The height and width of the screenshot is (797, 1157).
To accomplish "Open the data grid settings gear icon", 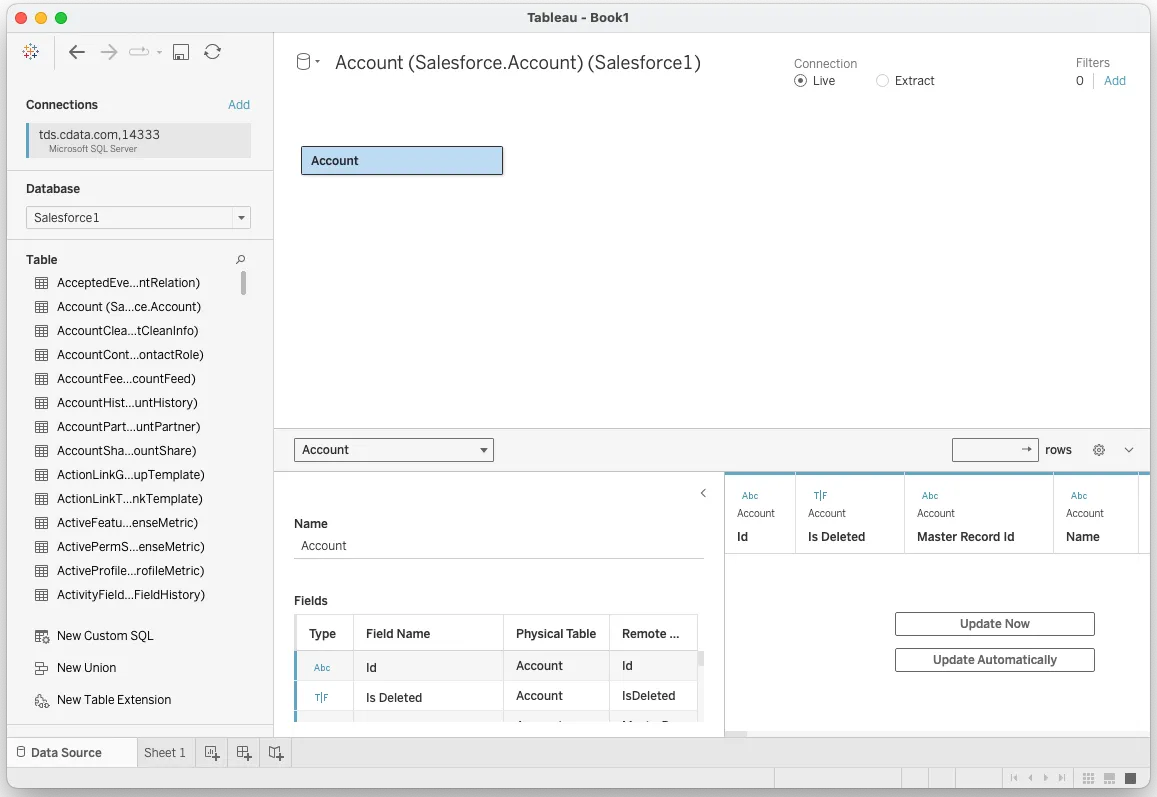I will click(1100, 449).
